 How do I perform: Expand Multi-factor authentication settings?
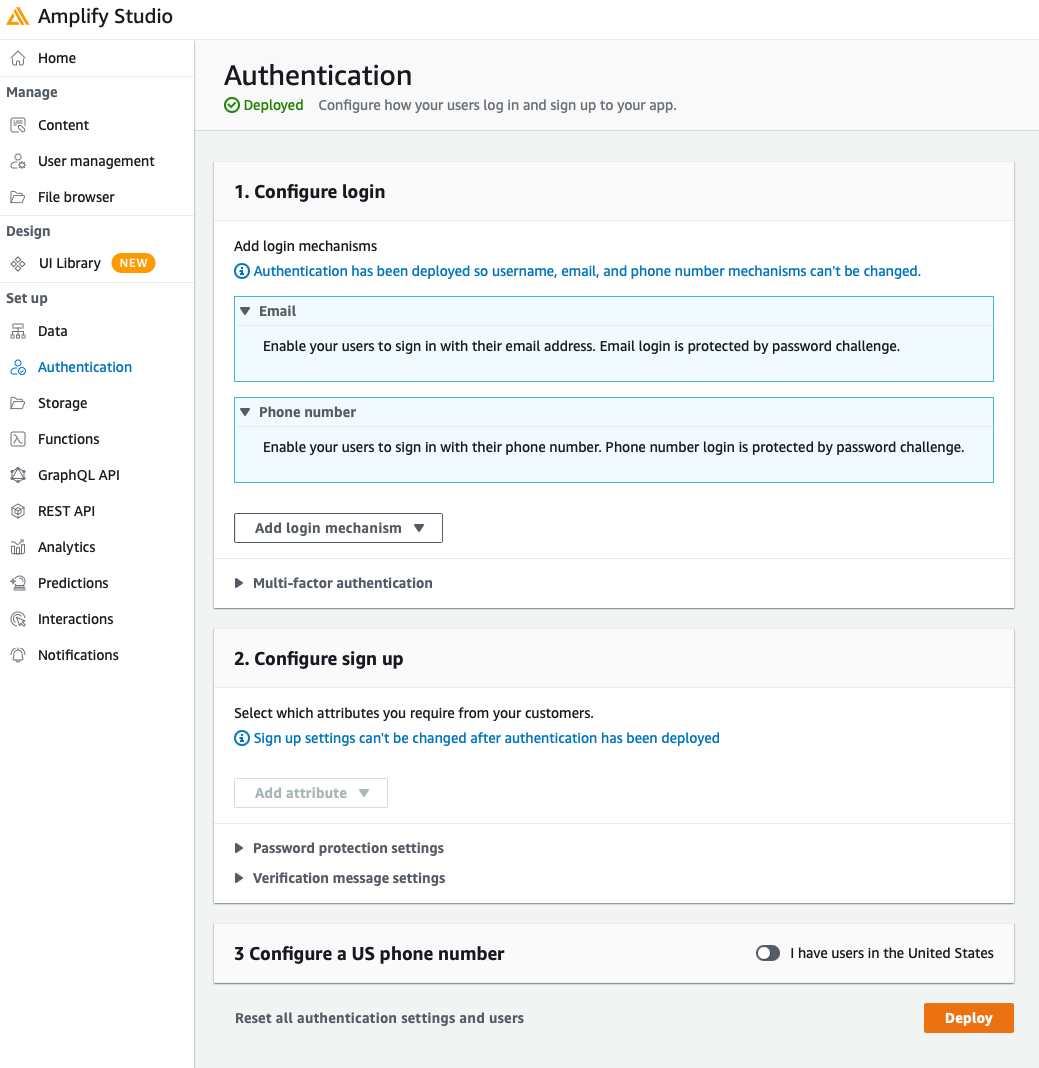click(333, 583)
